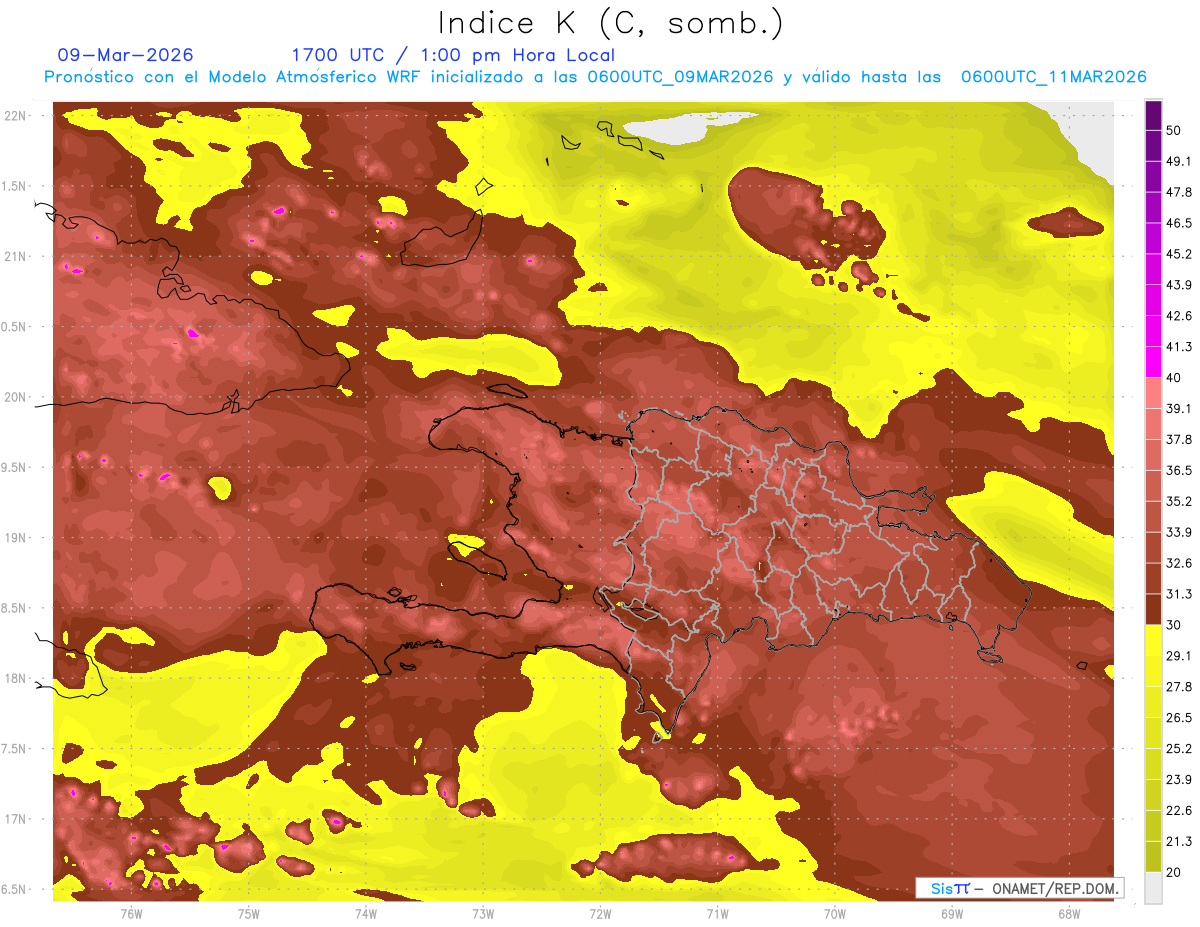The height and width of the screenshot is (927, 1200).
Task: Click the 'ONAMET/REP.DOM.' credit label
Action: point(1054,888)
